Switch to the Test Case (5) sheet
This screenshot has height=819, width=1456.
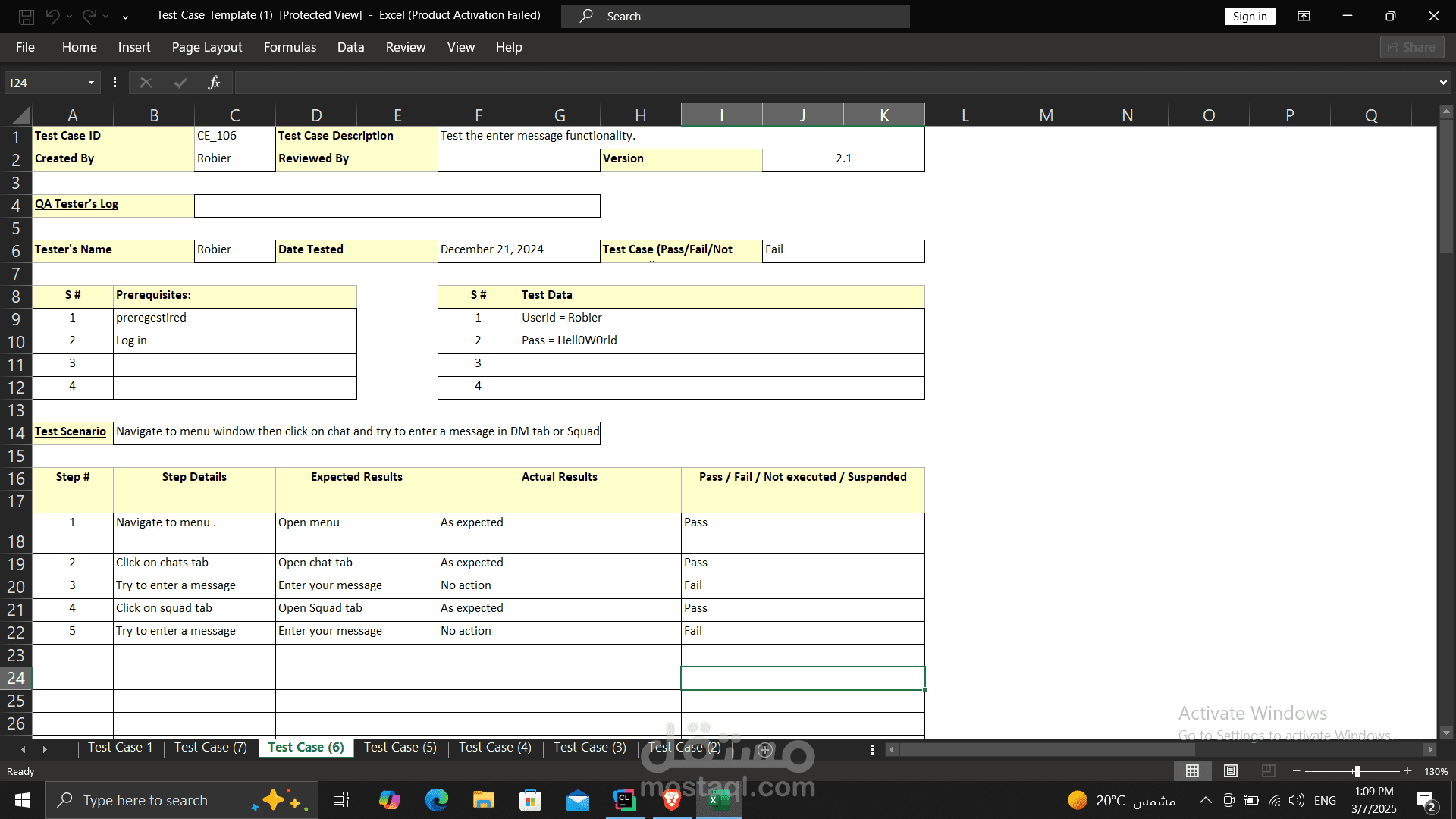point(400,748)
